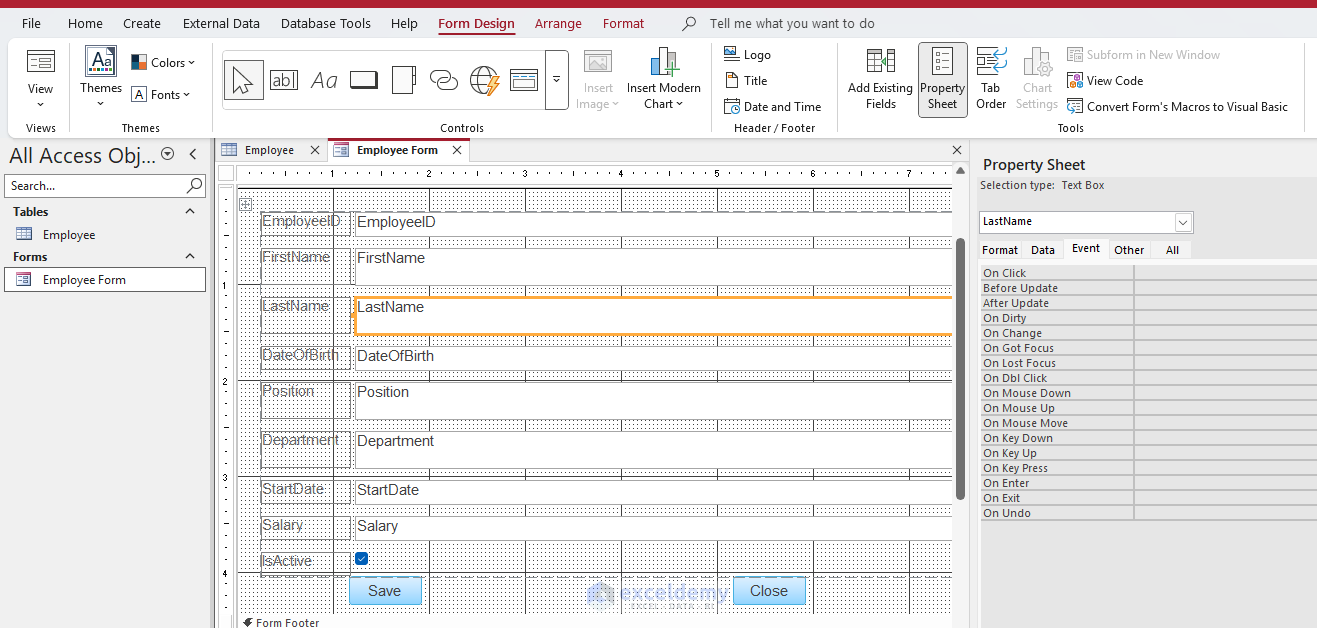
Task: Open Property Sheet Format tab
Action: click(1000, 250)
